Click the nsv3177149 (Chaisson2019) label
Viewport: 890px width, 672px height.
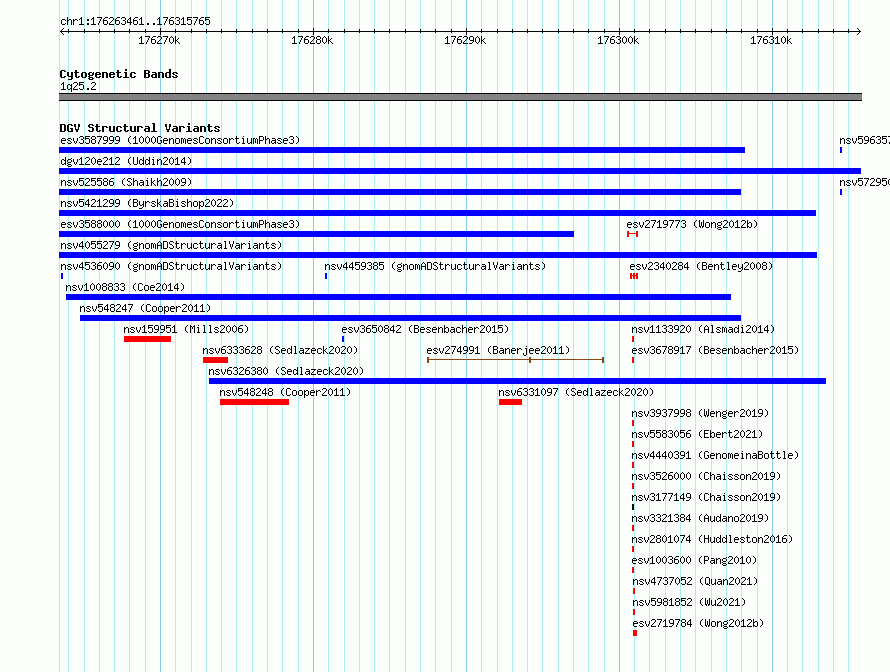[x=706, y=497]
